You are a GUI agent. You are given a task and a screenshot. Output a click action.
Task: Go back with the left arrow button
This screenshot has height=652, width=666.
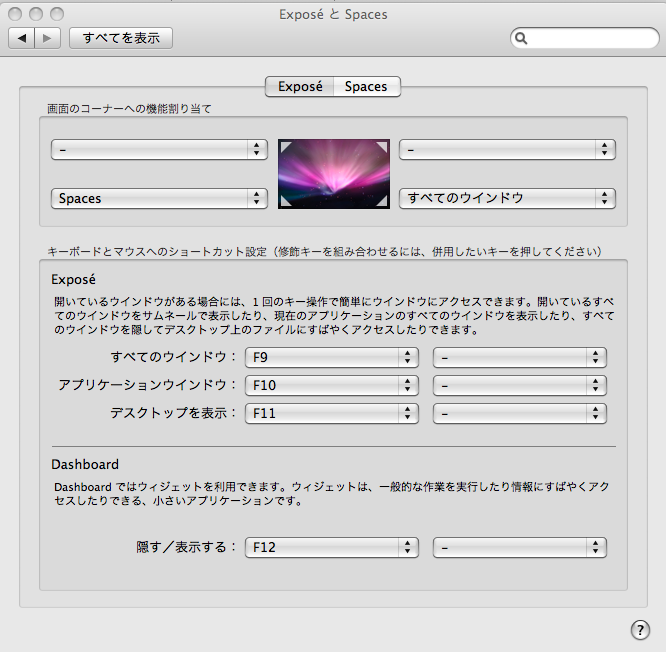point(22,38)
